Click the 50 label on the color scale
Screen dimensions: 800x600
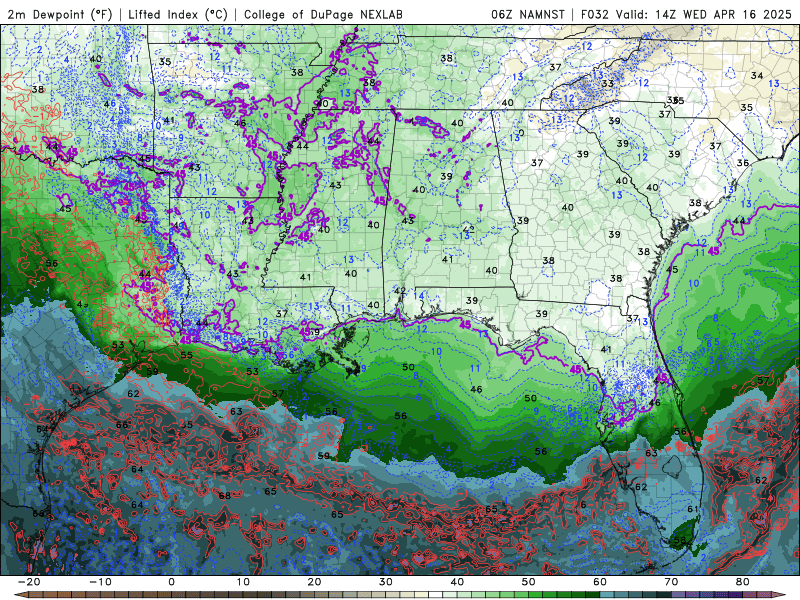point(529,582)
